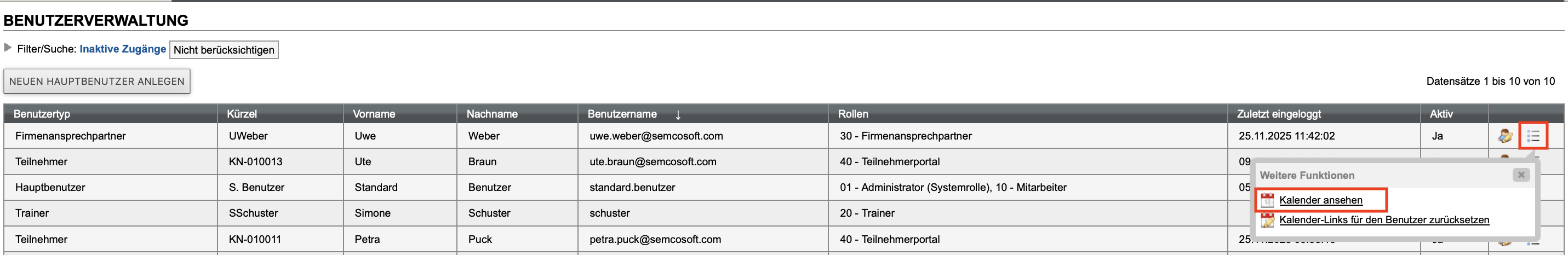Click the calendar icon beside Kalender ansehen
Viewport: 1568px width, 255px height.
click(1267, 200)
